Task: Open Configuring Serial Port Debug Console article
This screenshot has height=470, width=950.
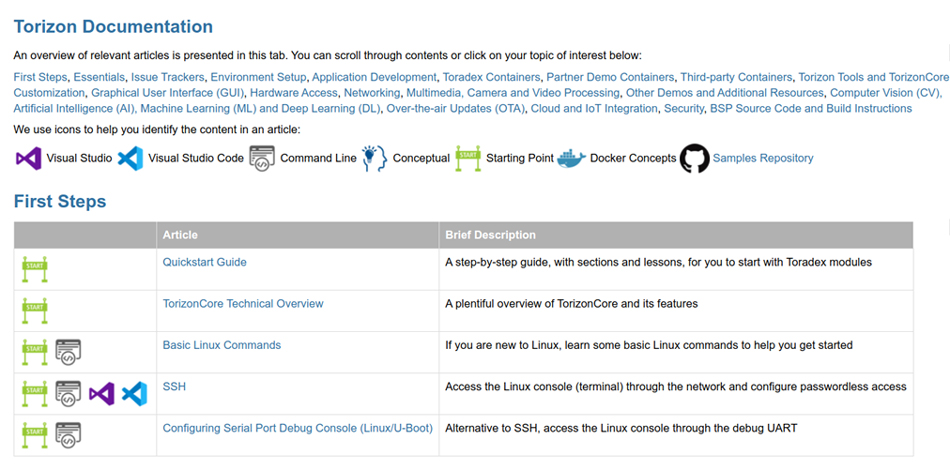Action: 297,428
